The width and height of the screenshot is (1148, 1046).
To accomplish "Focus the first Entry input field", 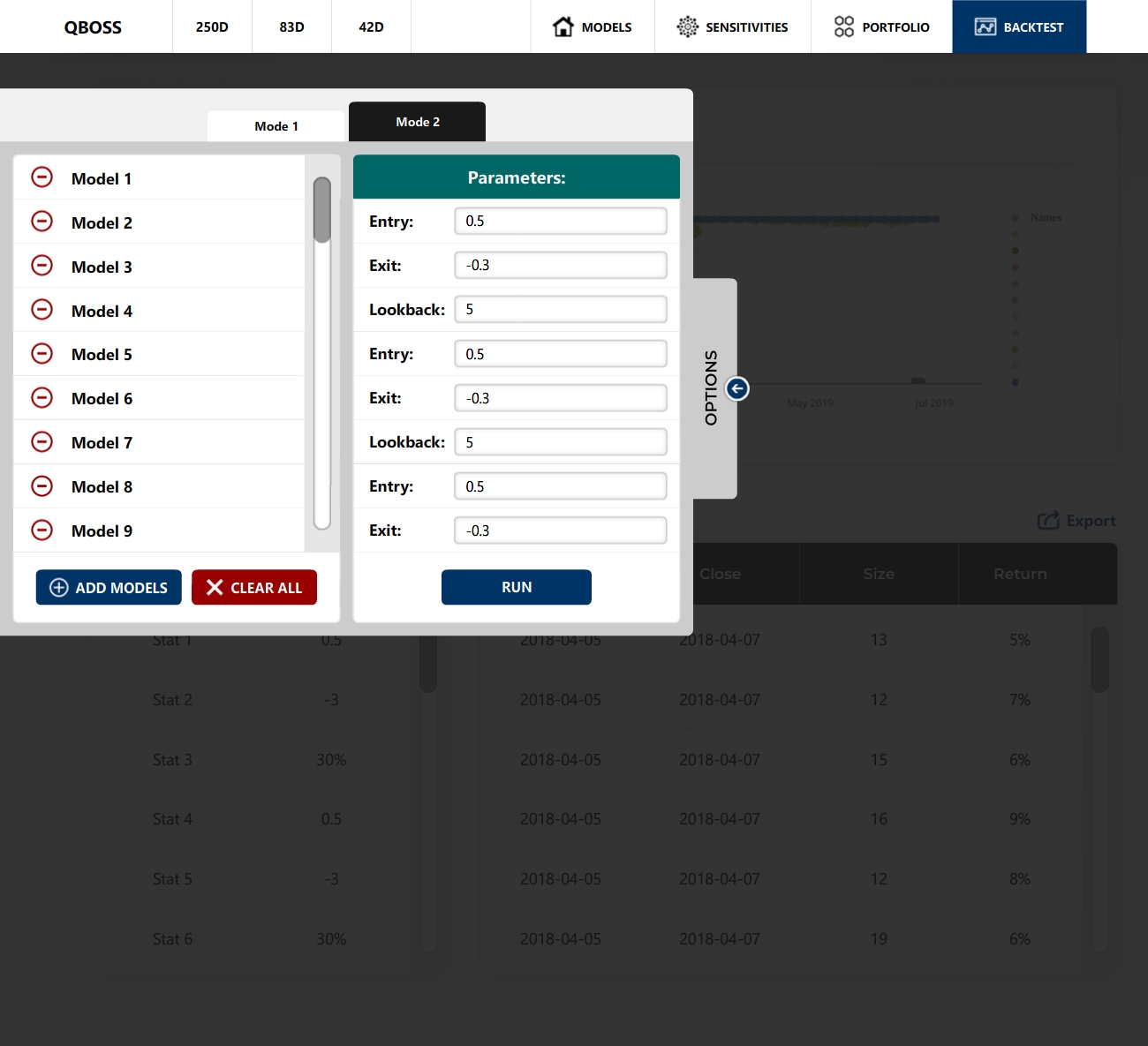I will coord(561,221).
